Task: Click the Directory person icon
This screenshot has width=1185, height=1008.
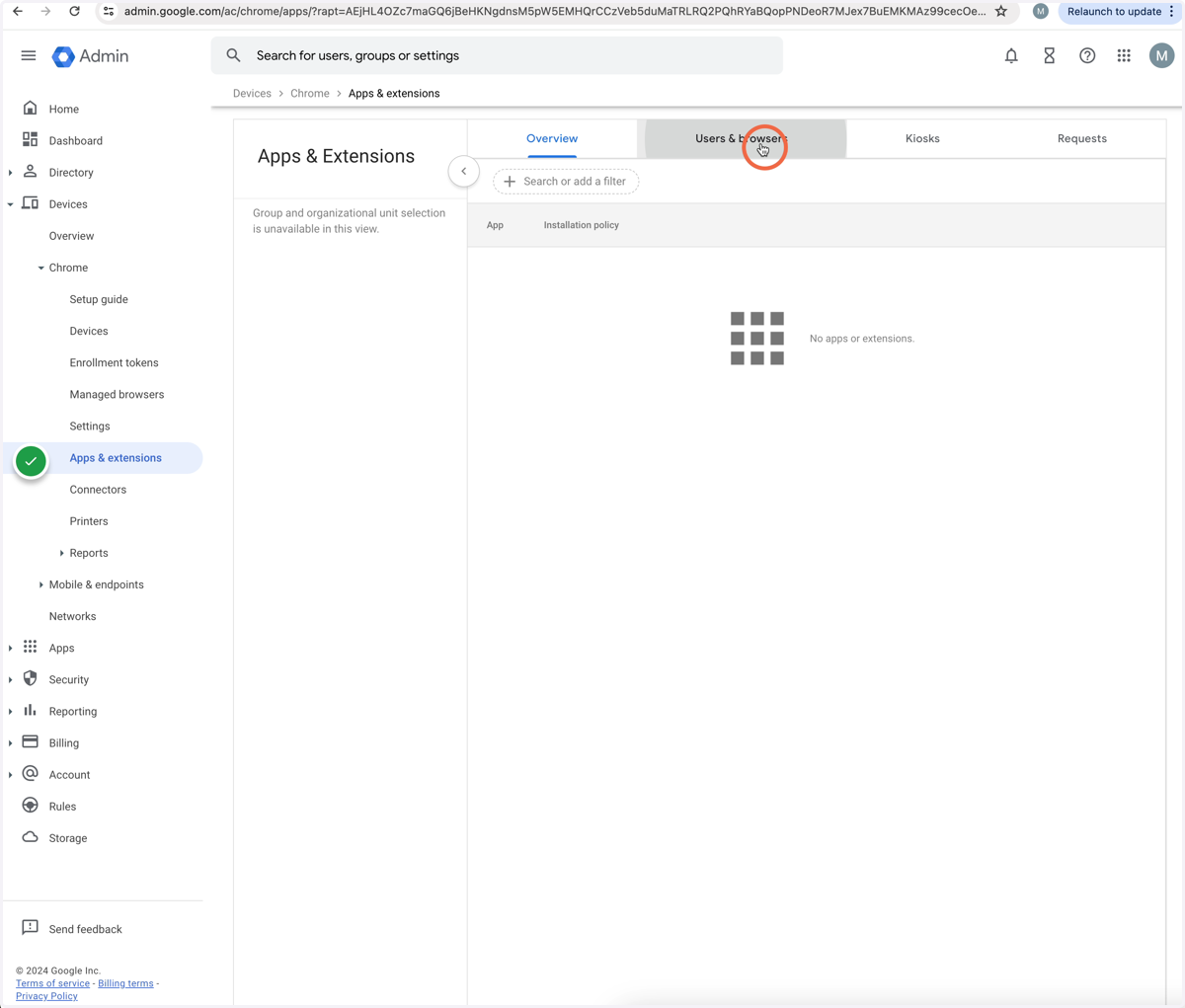Action: [31, 172]
